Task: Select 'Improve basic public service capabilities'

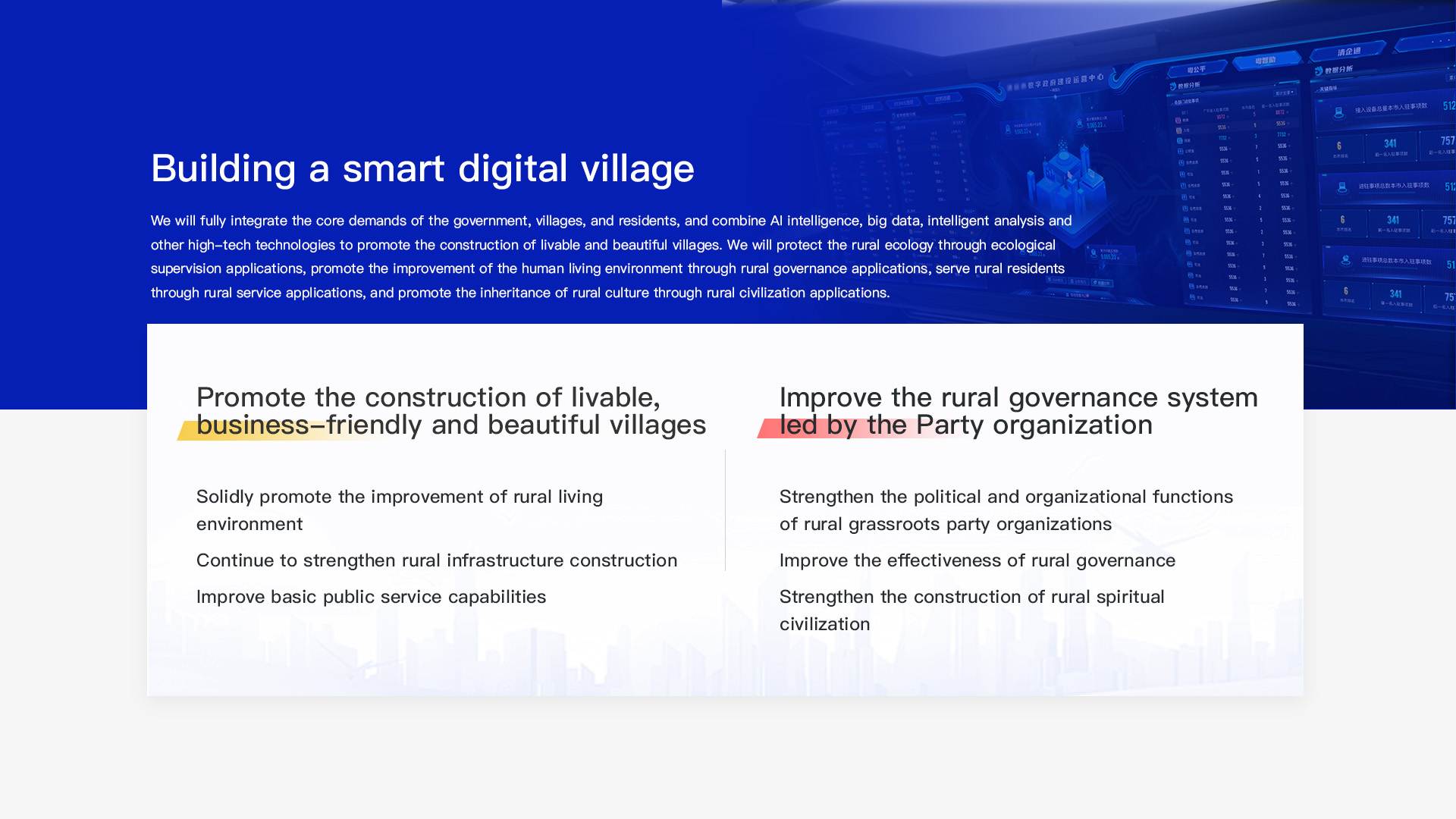Action: pos(371,597)
